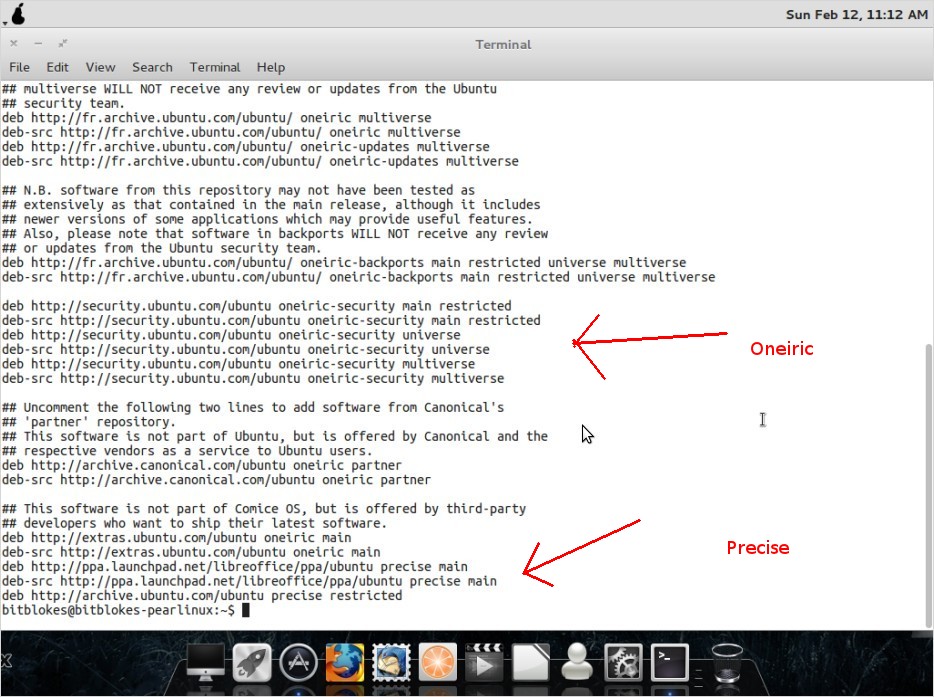Click '## or updates from the Ubuntu security team.'
Viewport: 934px width, 697px height.
[x=161, y=248]
